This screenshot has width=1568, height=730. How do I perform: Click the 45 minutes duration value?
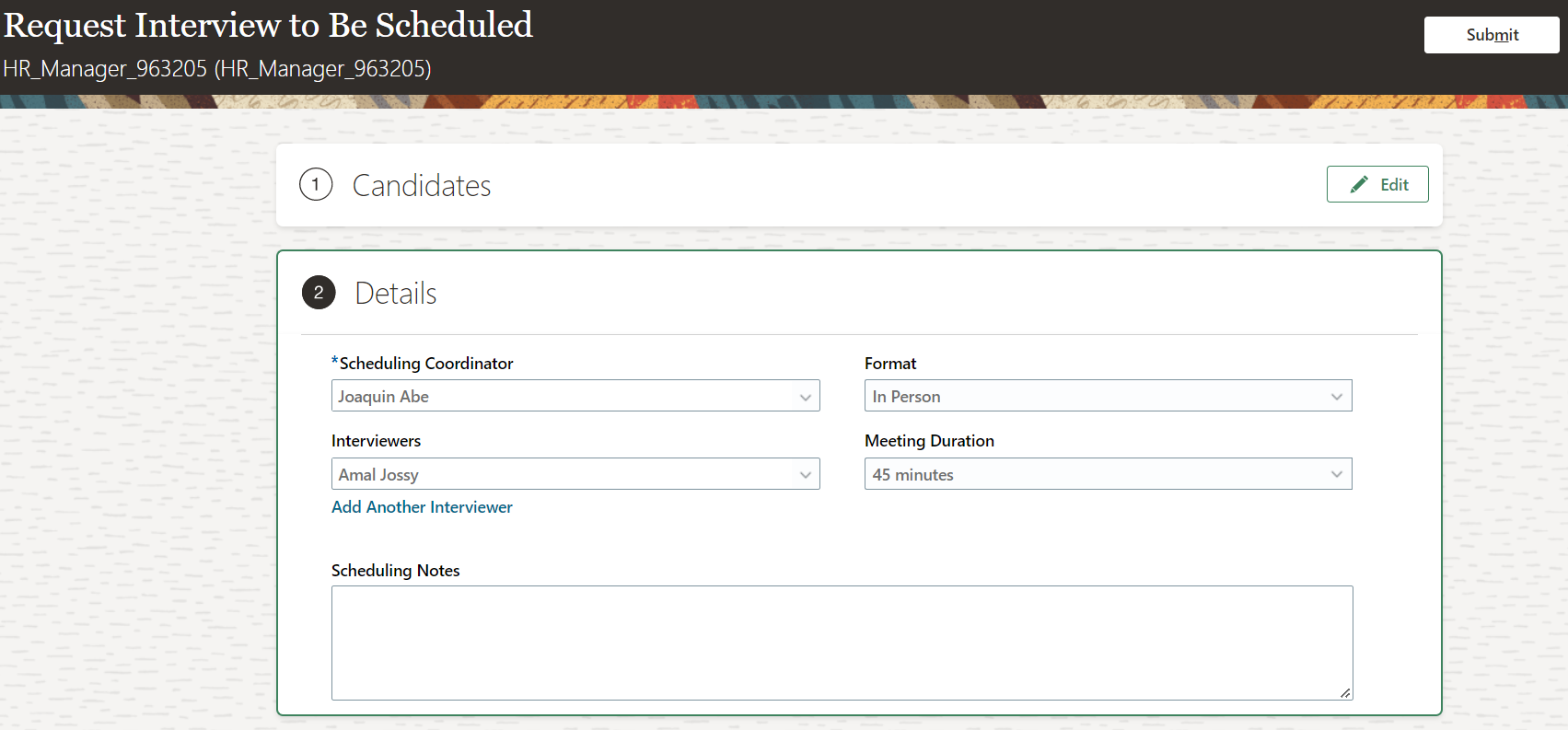pyautogui.click(x=913, y=475)
